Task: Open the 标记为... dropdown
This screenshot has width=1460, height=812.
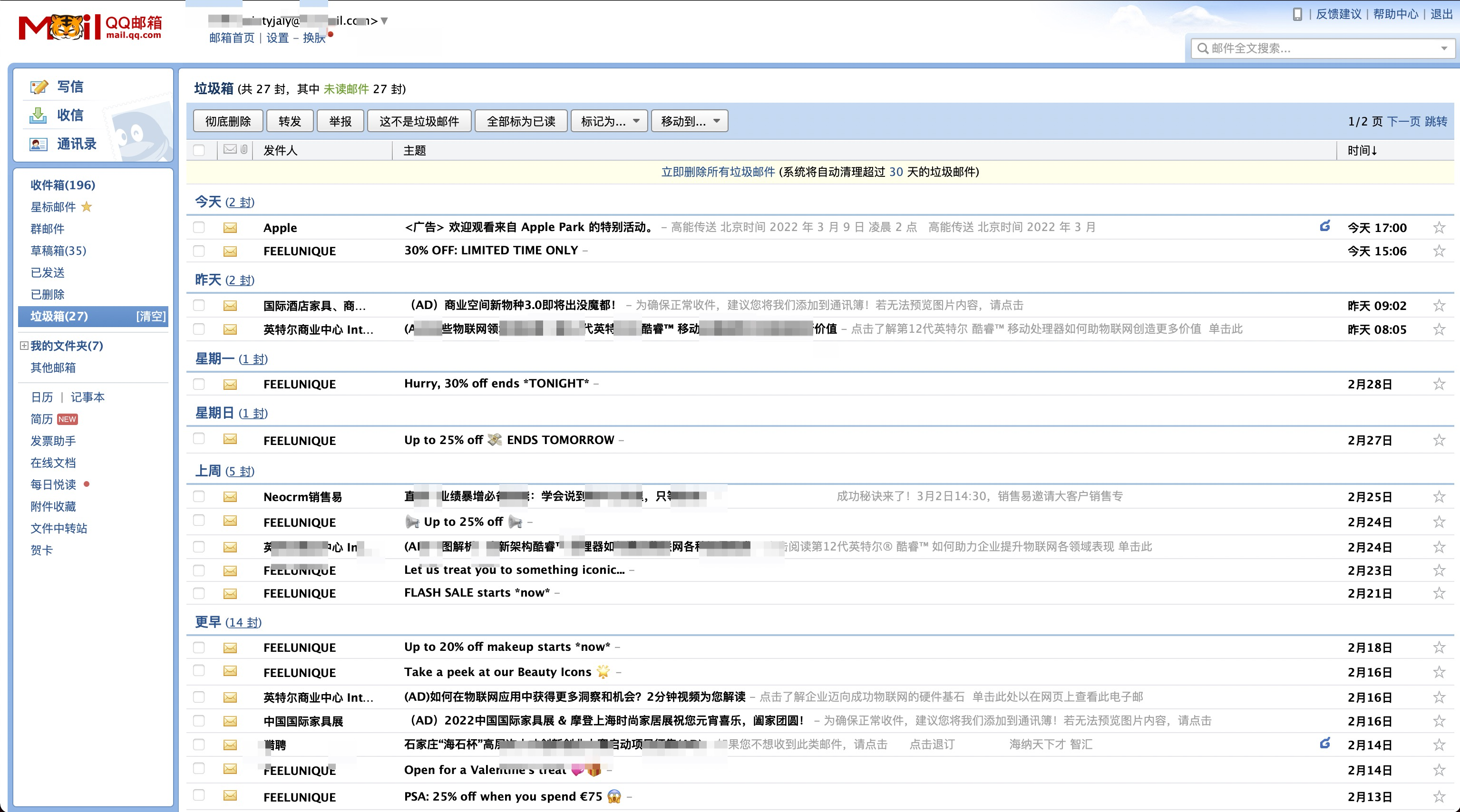Action: pyautogui.click(x=609, y=121)
